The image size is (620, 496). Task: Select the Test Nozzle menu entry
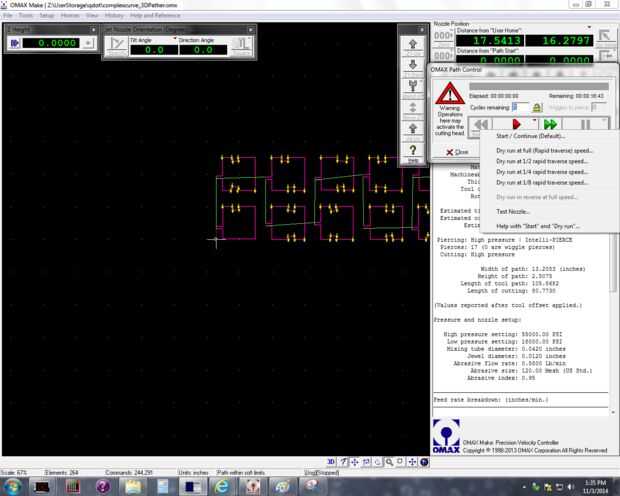[513, 212]
